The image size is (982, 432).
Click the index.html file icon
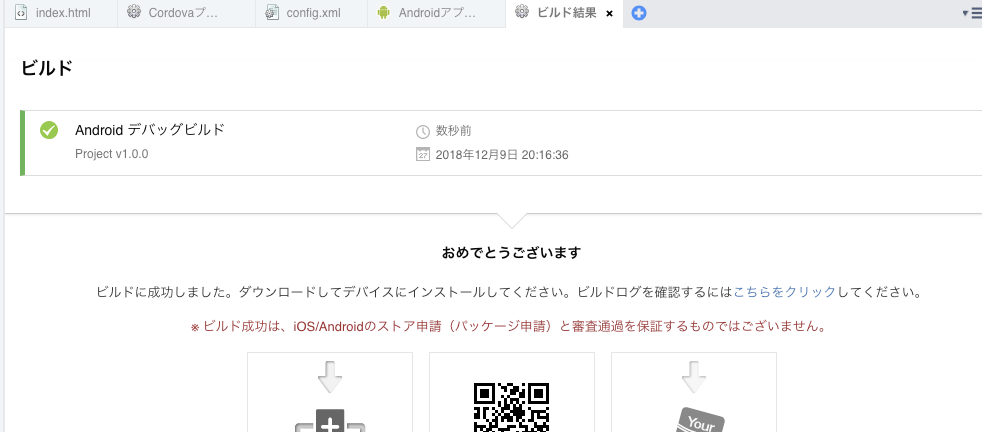[21, 13]
